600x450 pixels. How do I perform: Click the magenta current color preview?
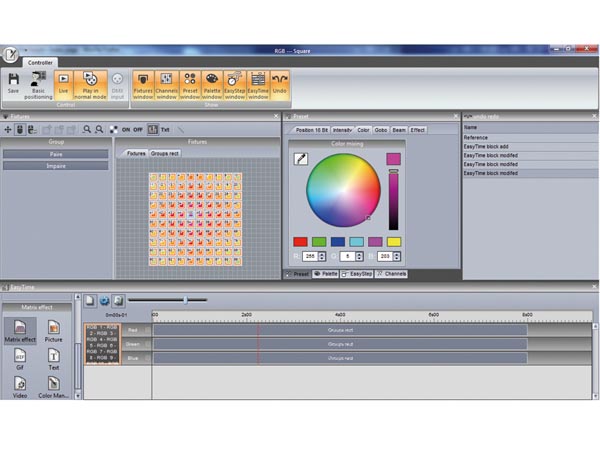pyautogui.click(x=393, y=159)
